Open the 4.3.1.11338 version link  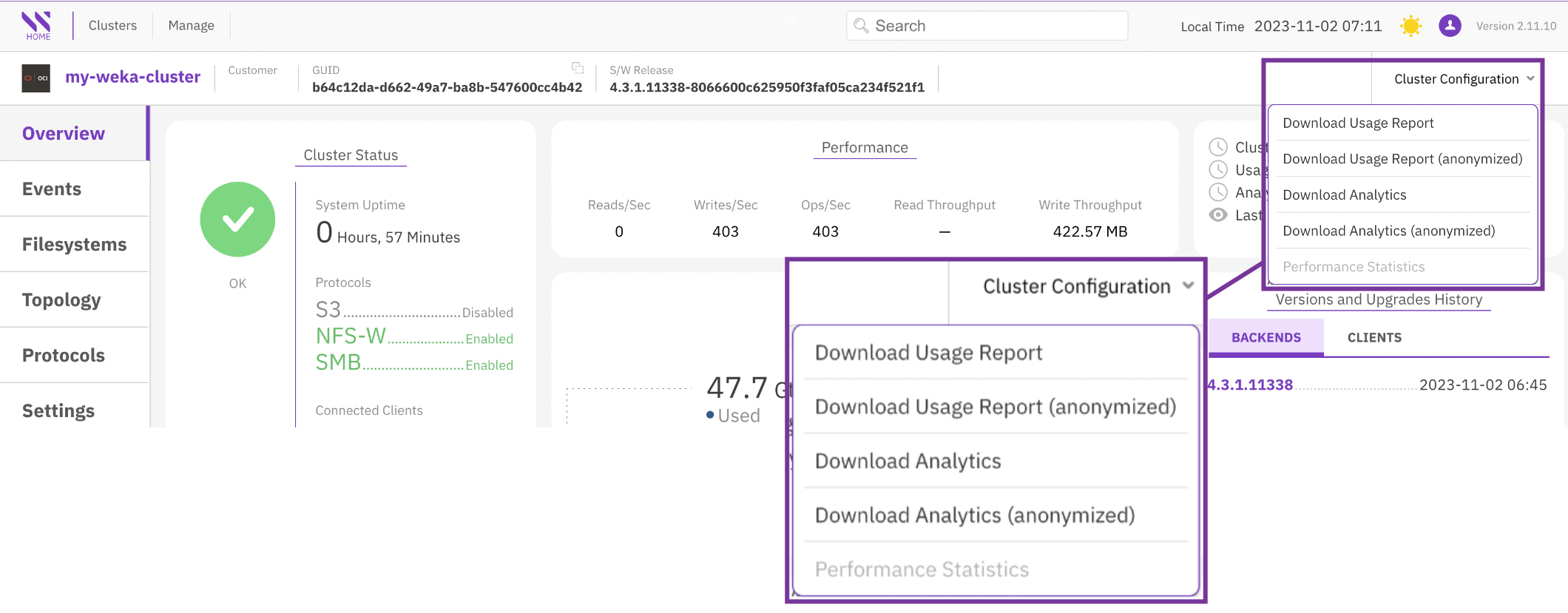(x=1250, y=385)
